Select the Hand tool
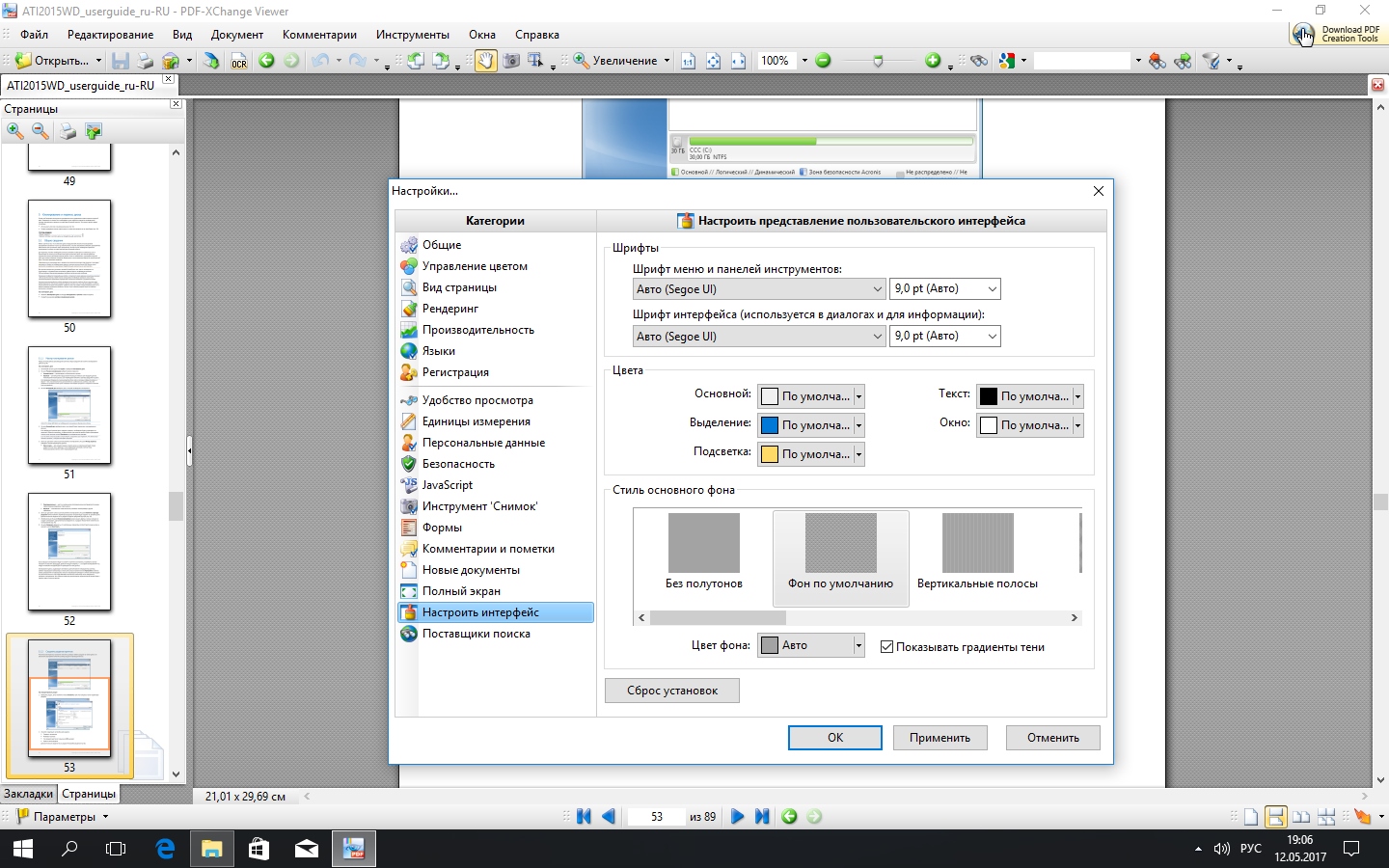 coord(485,61)
